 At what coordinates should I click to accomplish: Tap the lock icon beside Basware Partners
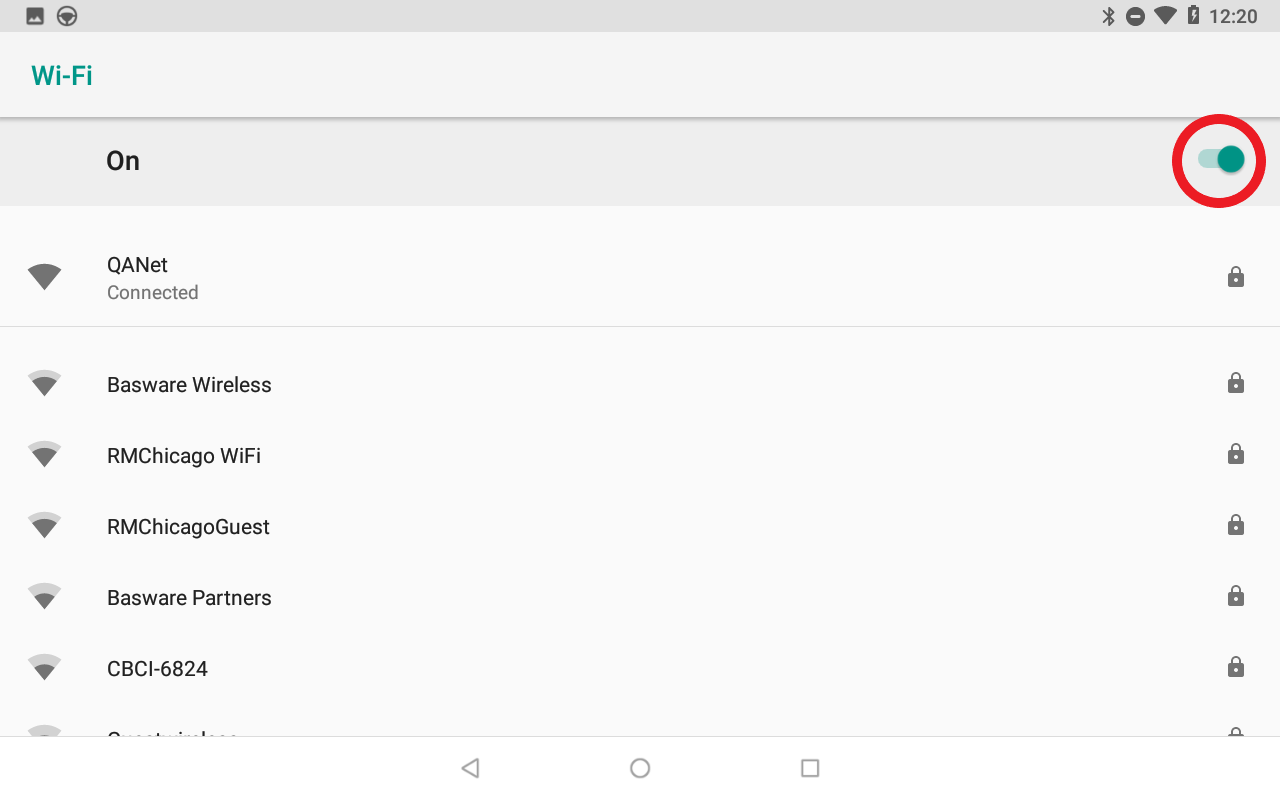[1236, 596]
